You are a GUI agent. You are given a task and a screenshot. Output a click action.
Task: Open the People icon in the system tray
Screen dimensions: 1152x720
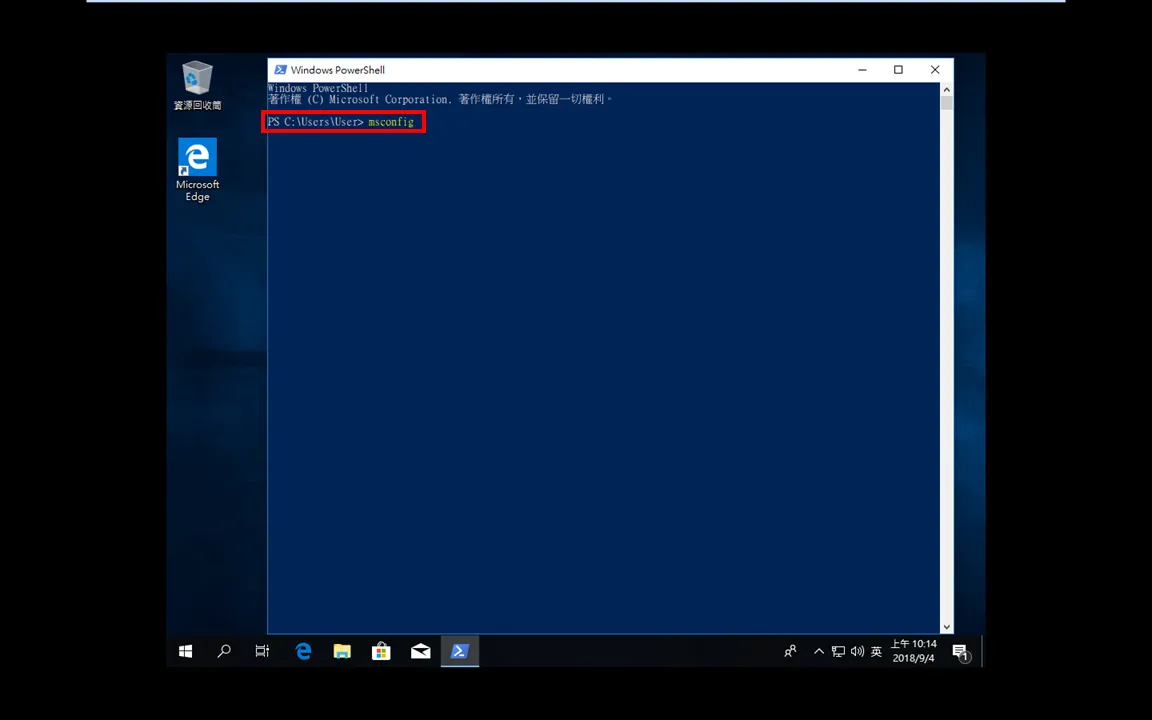pyautogui.click(x=791, y=651)
